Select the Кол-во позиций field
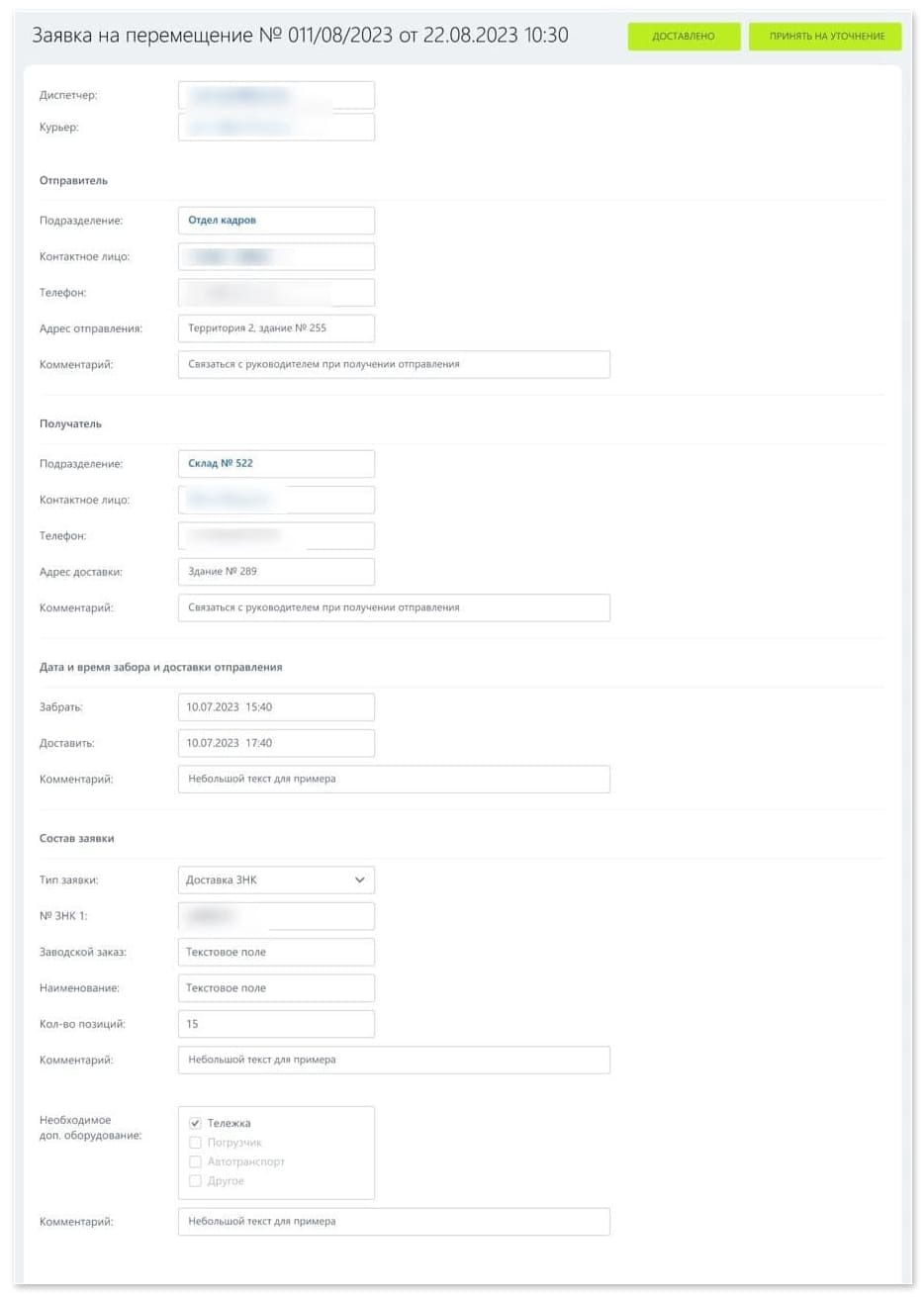 276,1024
